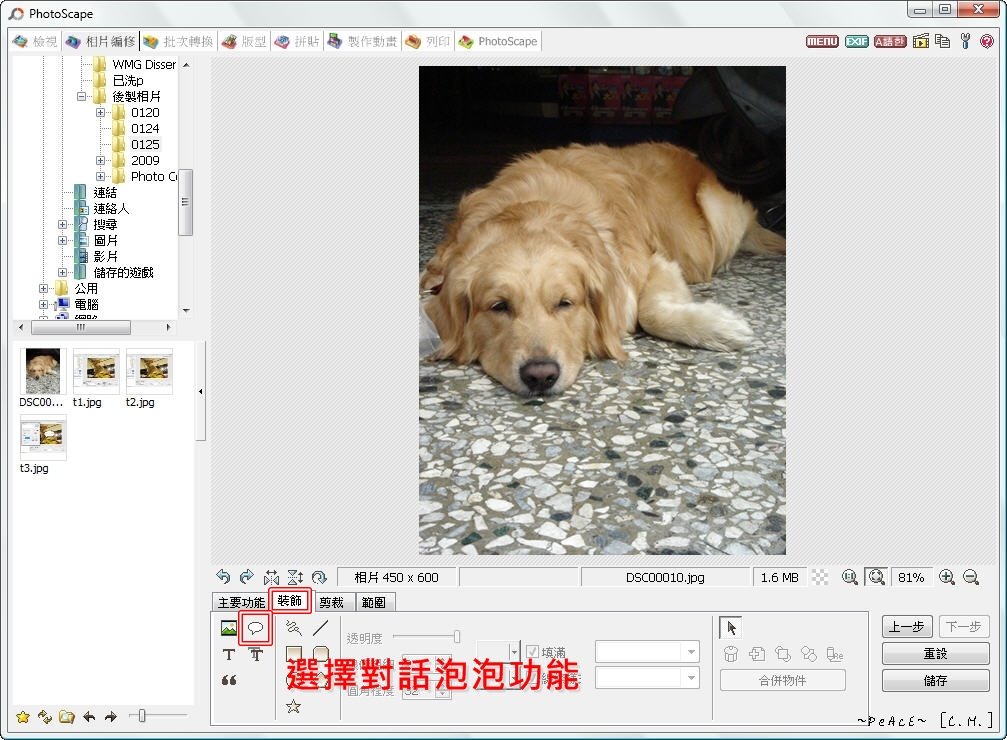Click the copy documents icon top right
1007x740 pixels.
[x=942, y=41]
